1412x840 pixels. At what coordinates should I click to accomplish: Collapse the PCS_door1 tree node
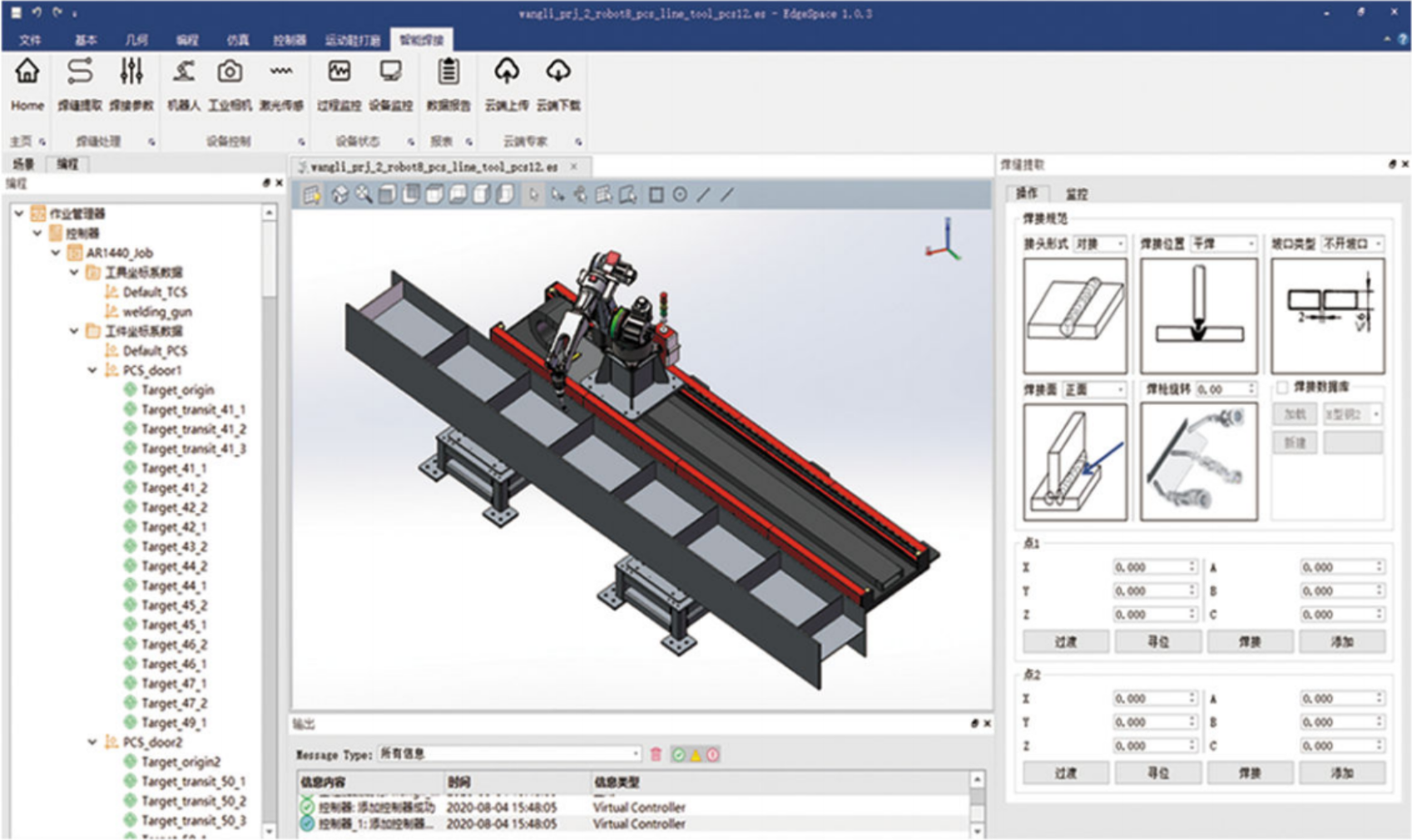tap(92, 370)
